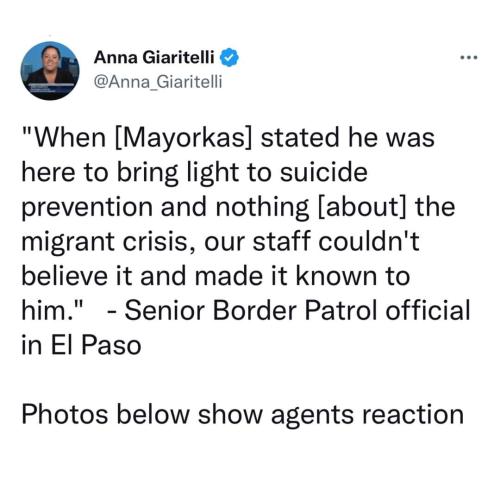
Task: Click the word "suicide" in the tweet
Action: (x=324, y=172)
